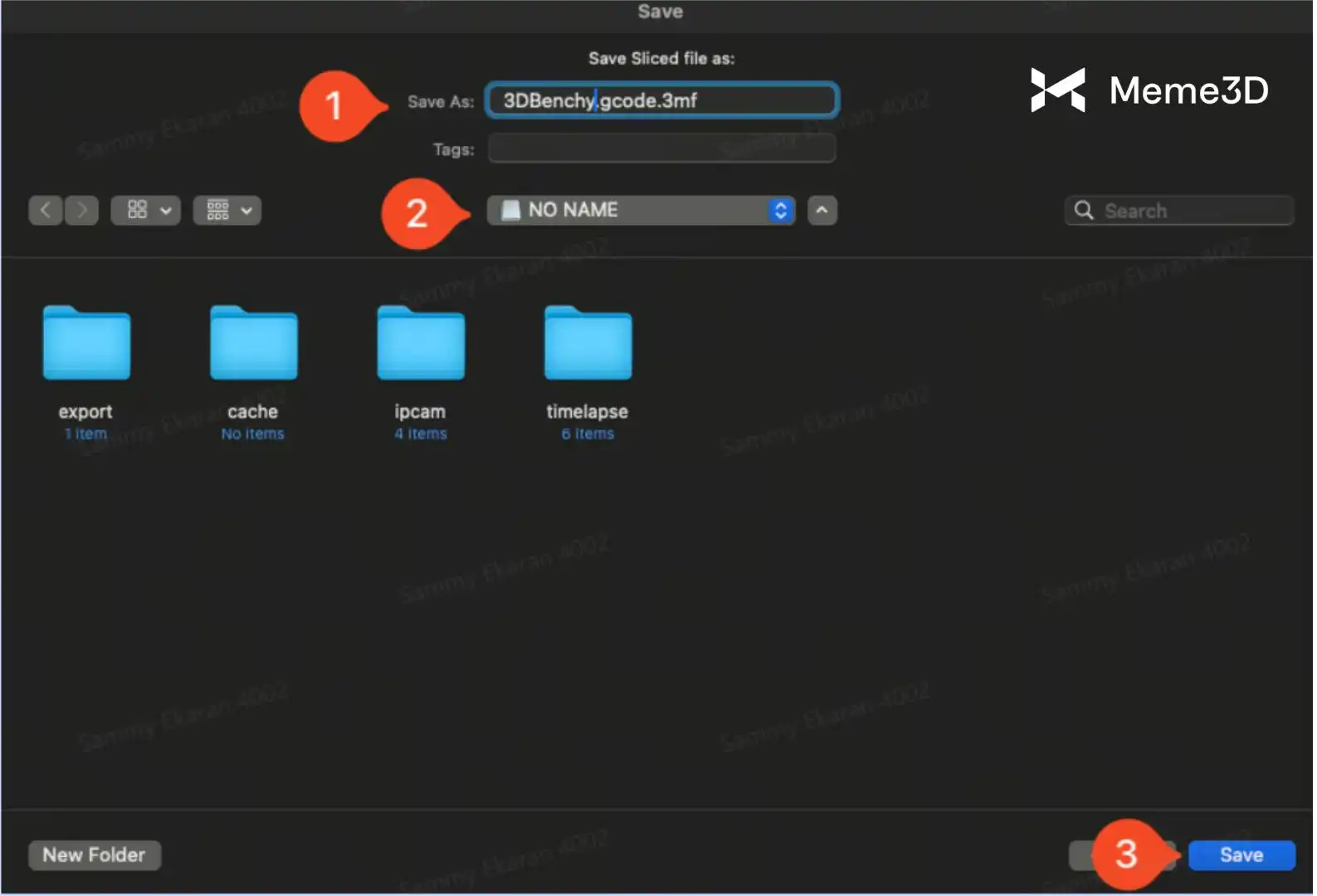Screen dimensions: 1317x896
Task: Click the forward navigation arrow
Action: click(81, 211)
